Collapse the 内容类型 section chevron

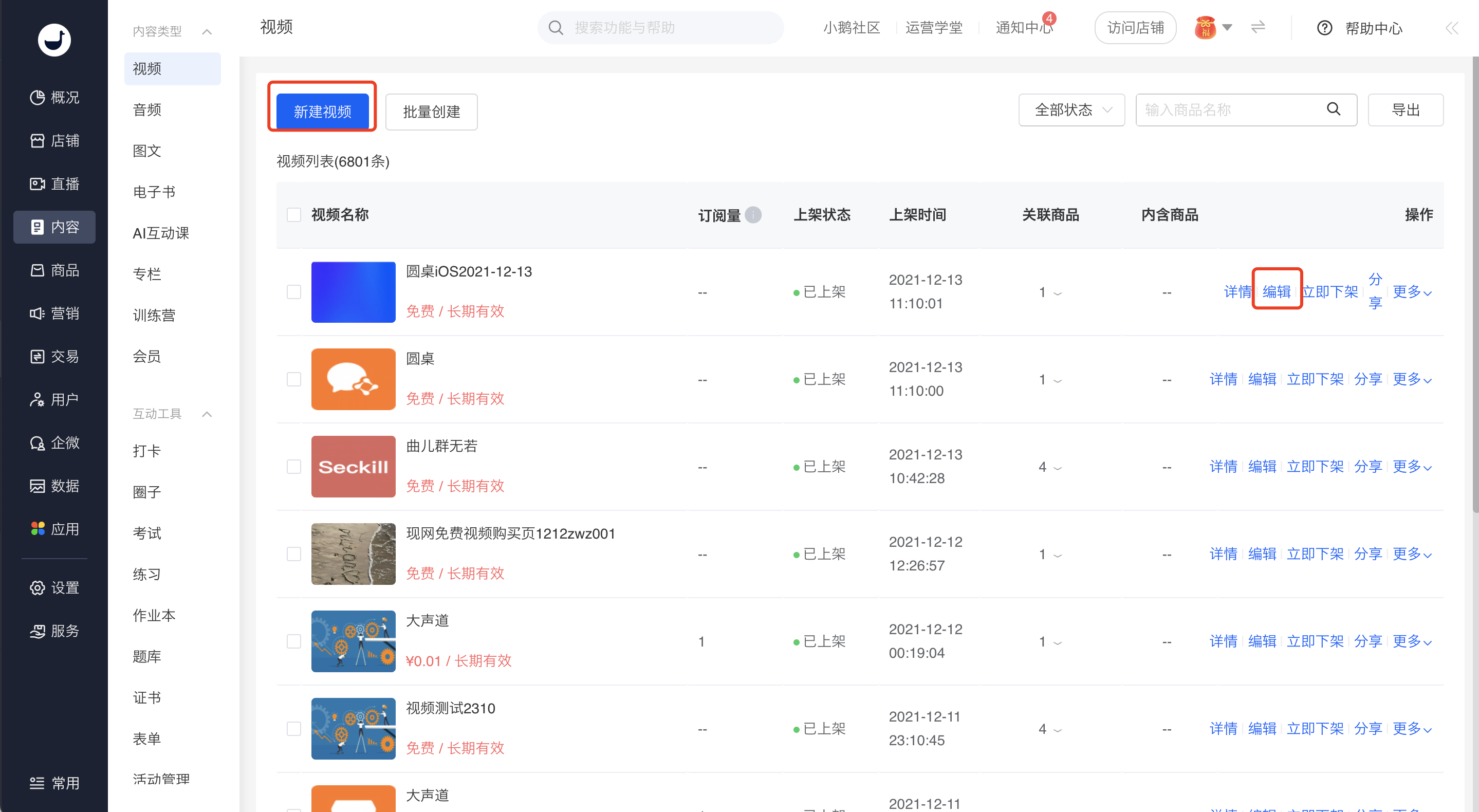(207, 31)
